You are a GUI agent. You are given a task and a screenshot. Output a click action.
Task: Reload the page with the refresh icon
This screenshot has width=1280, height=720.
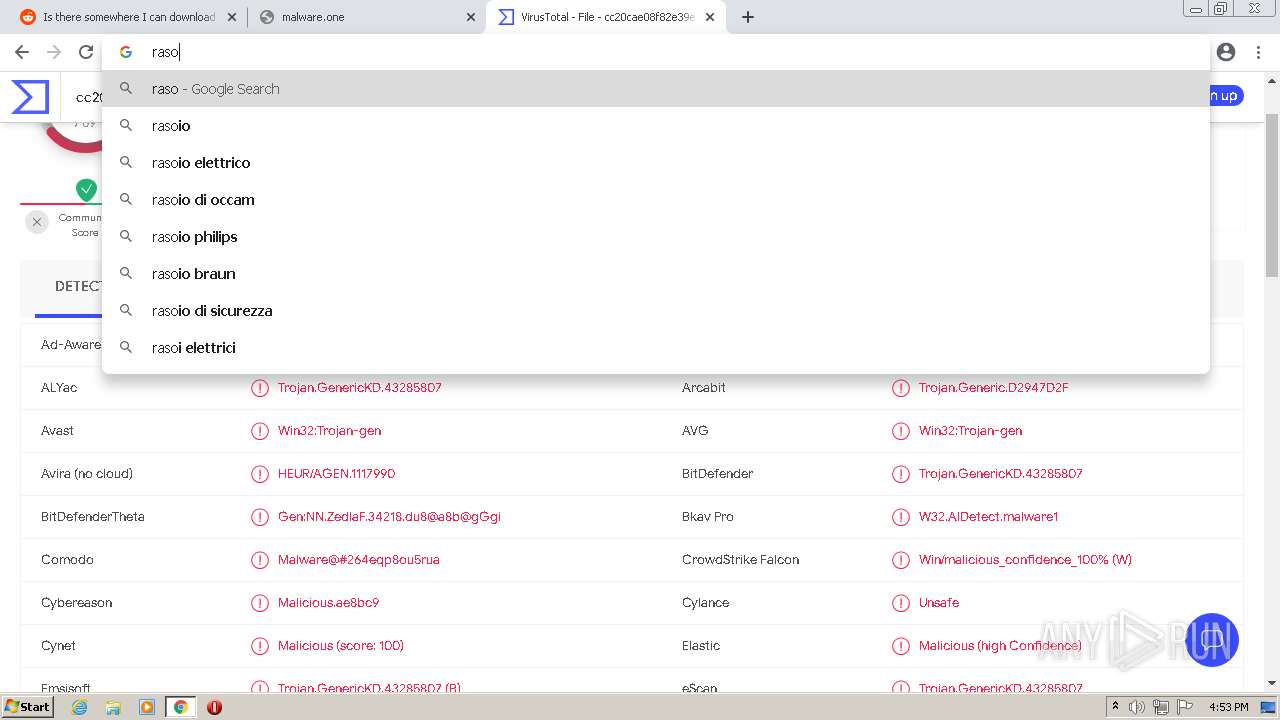(x=86, y=52)
